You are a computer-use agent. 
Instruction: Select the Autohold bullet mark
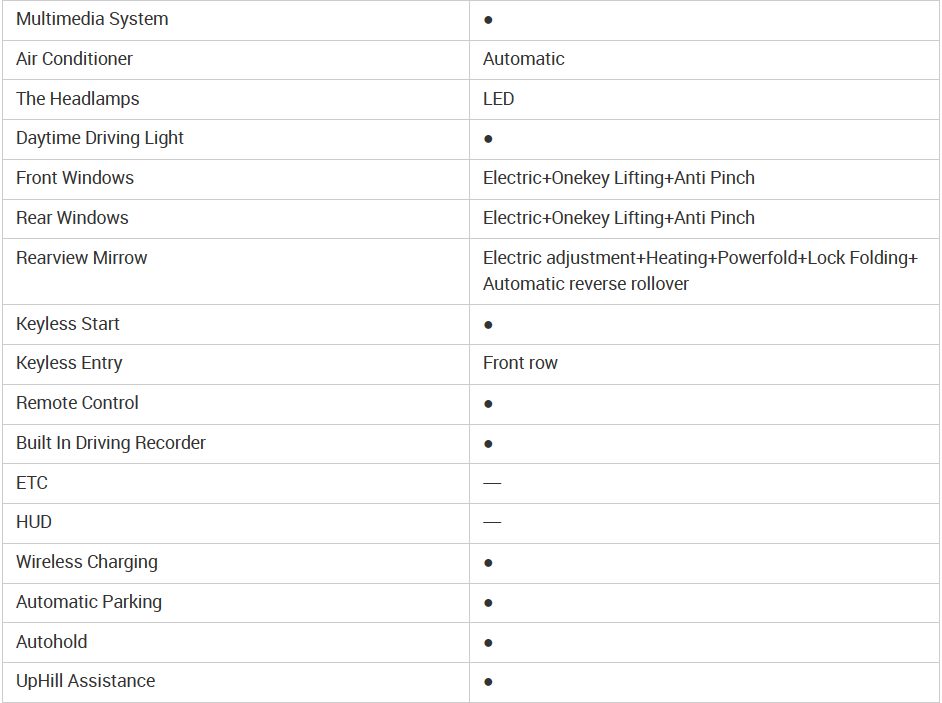click(x=488, y=642)
